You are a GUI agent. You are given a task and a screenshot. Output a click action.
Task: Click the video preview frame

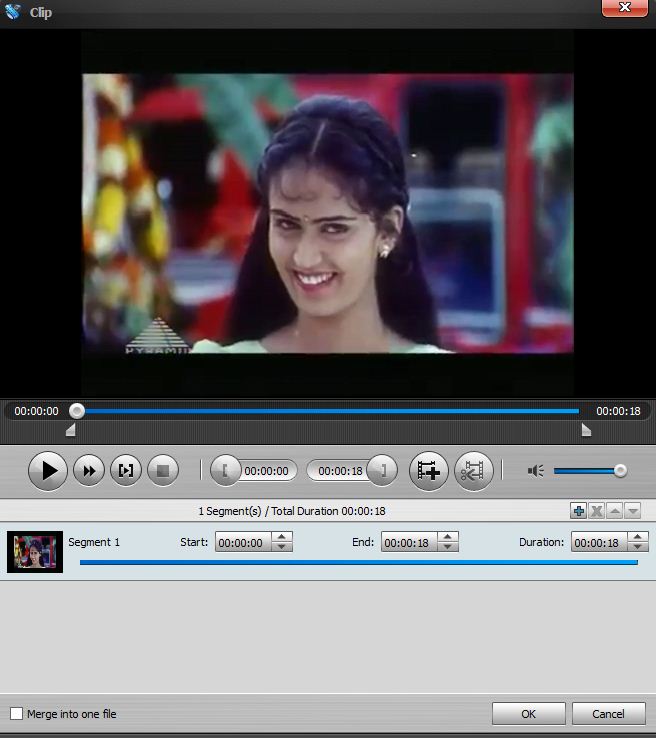328,213
